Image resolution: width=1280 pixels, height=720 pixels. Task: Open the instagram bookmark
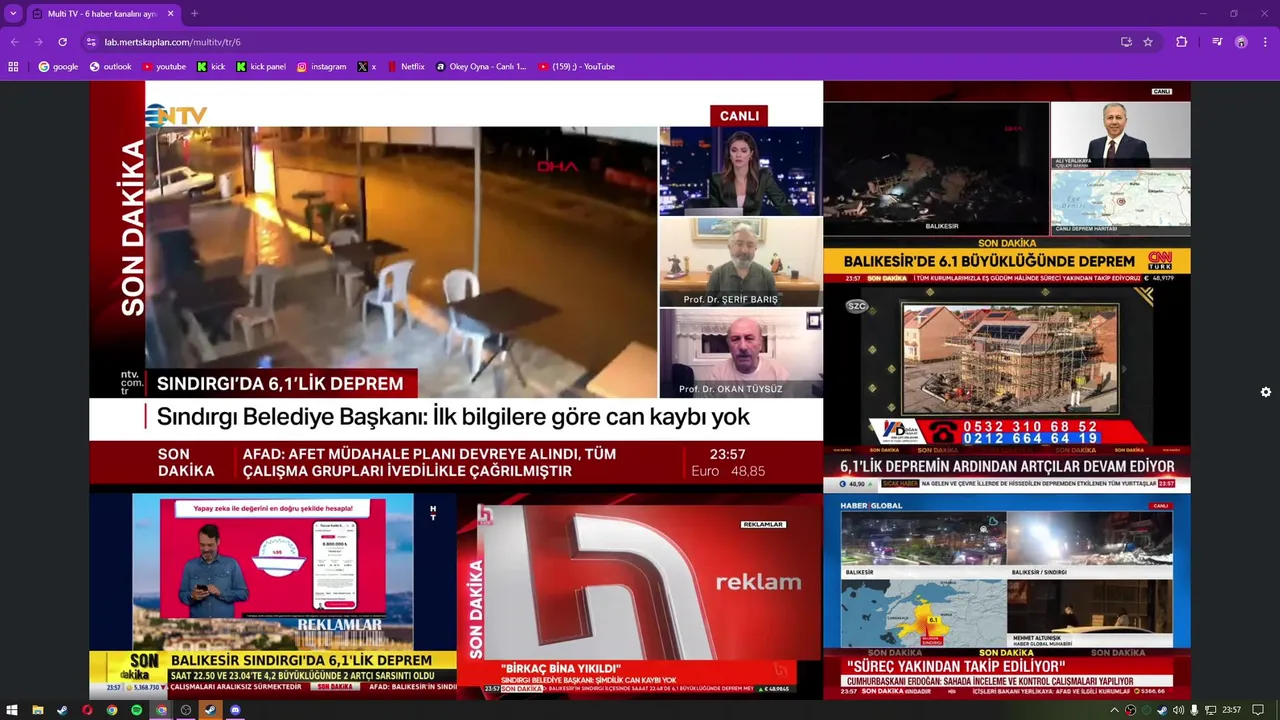[321, 67]
